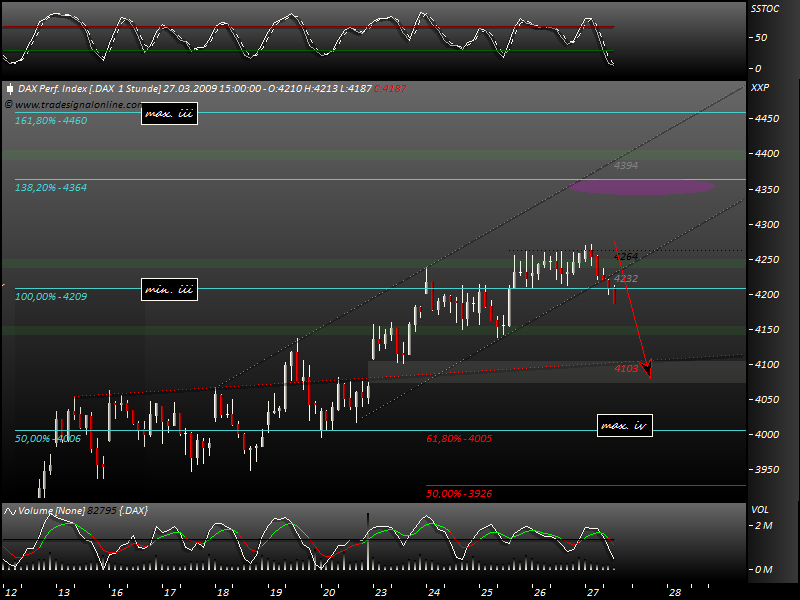
Task: Click the '50' stochastic axis tick
Action: click(761, 38)
